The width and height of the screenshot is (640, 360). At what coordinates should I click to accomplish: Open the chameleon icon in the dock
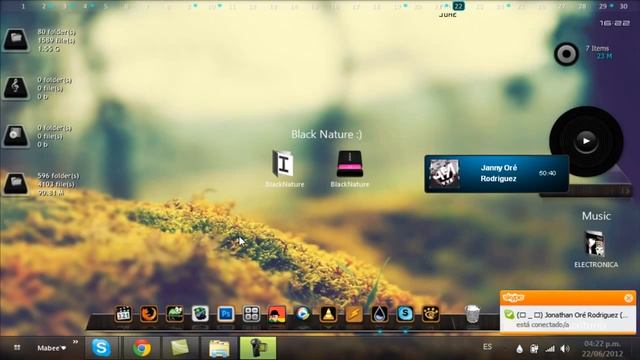tap(175, 314)
